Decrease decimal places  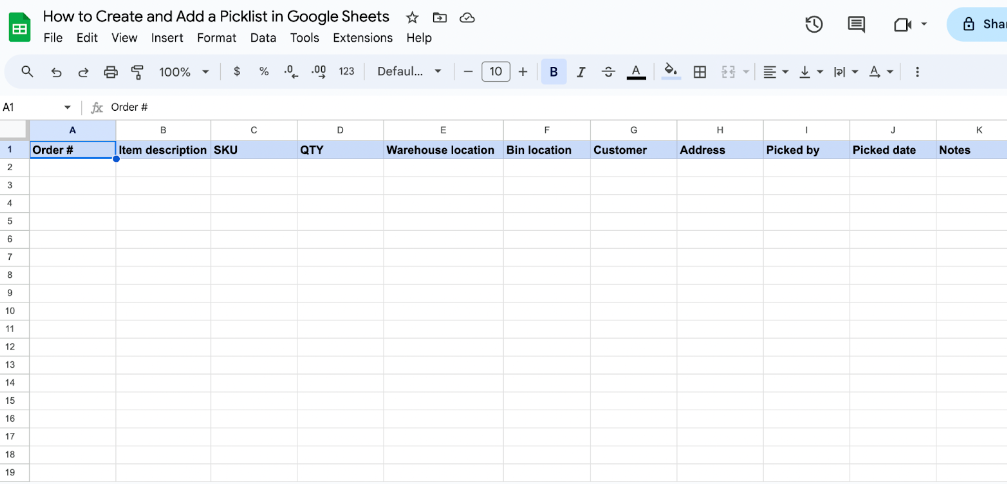click(x=291, y=72)
